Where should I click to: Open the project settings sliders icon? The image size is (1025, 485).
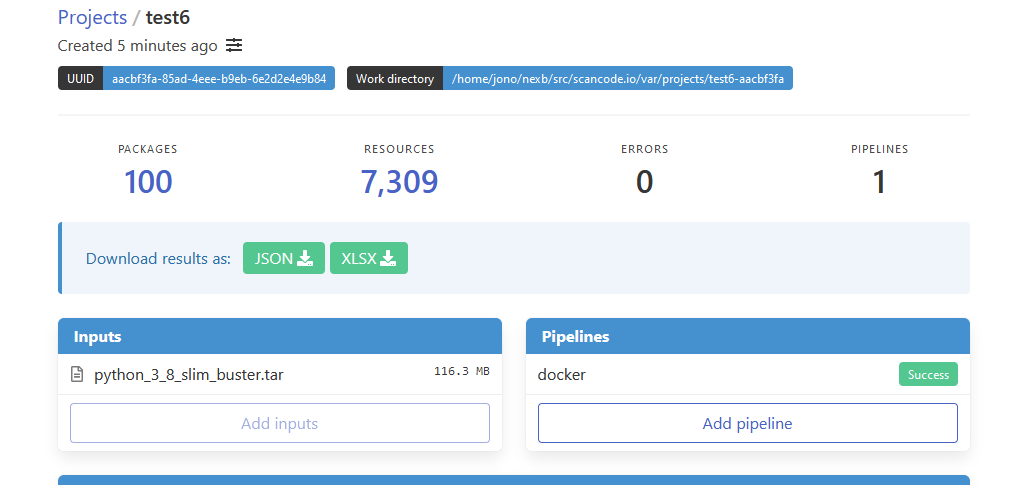click(x=234, y=46)
